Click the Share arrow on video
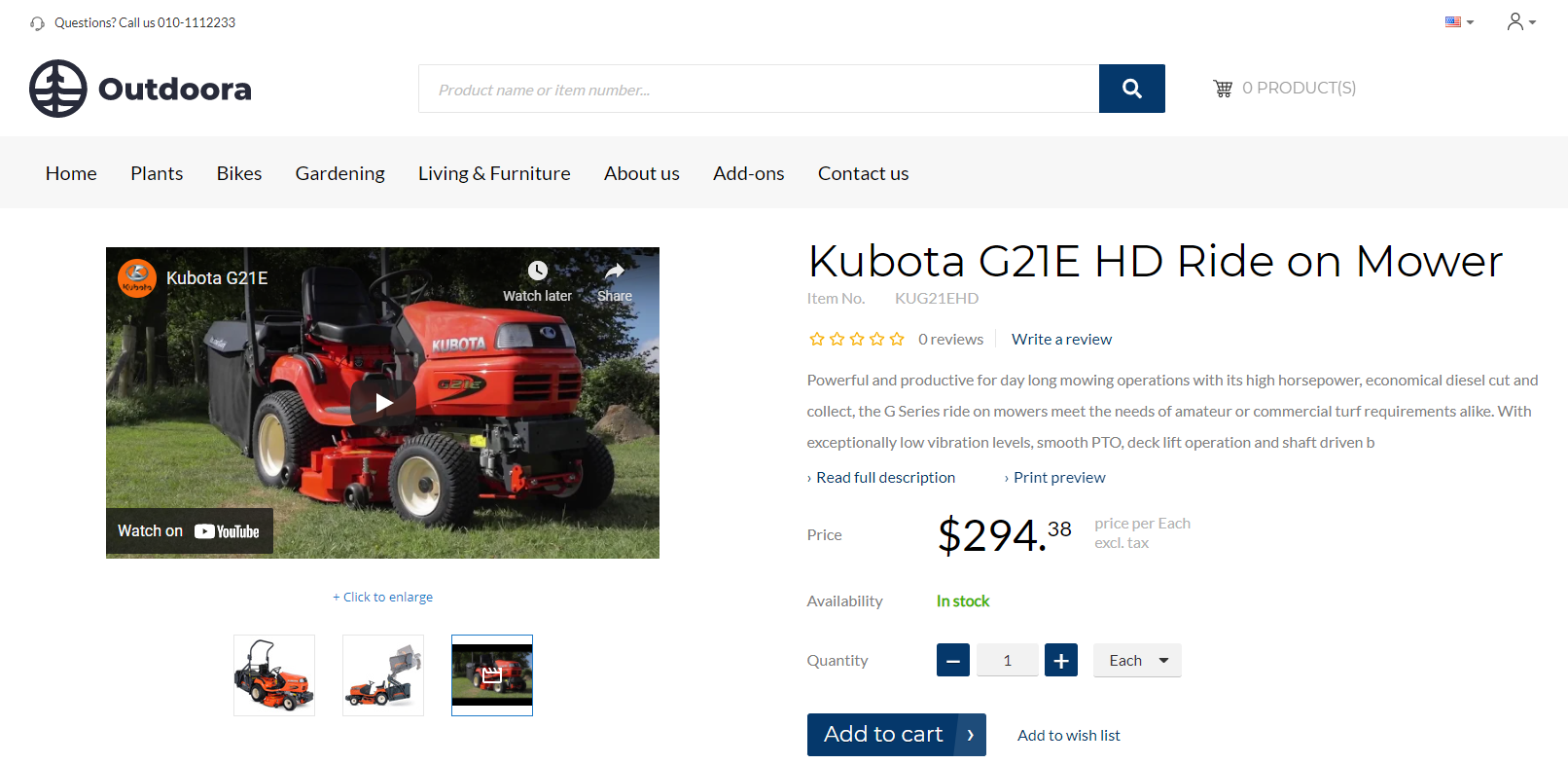Screen dimensions: 1568x764 point(614,272)
